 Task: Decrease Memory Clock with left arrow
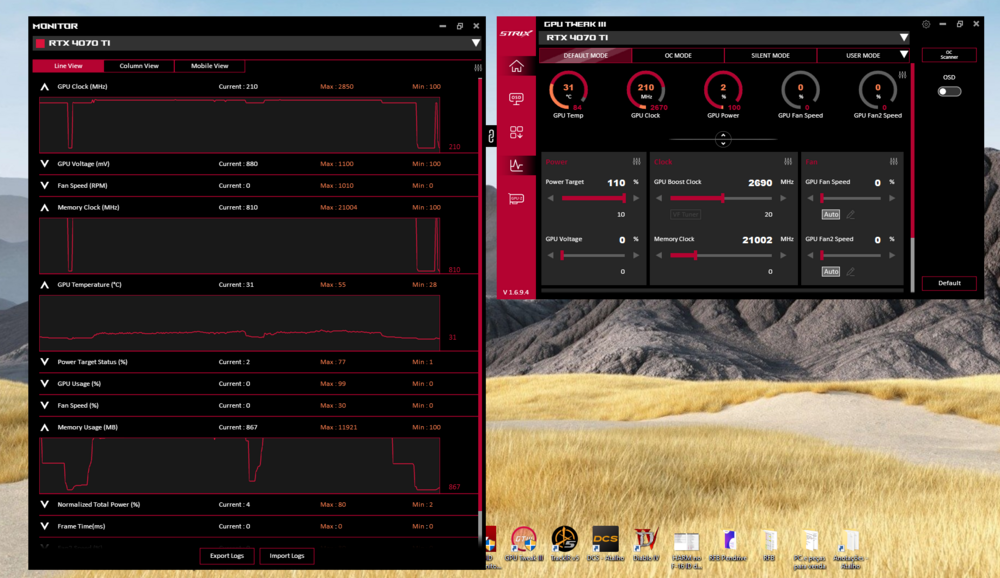[659, 255]
